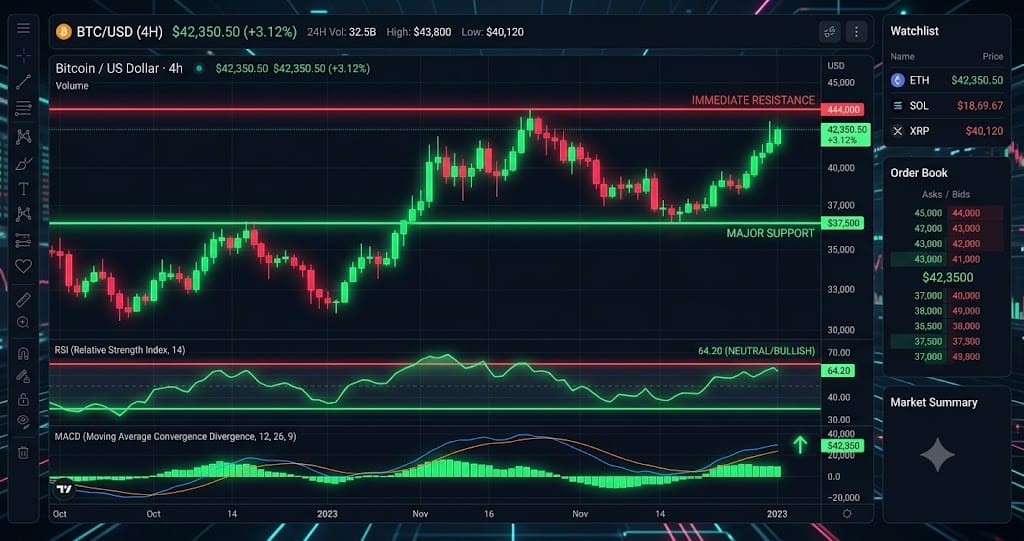
Task: Select the SOL price $18,69.67
Action: click(980, 105)
